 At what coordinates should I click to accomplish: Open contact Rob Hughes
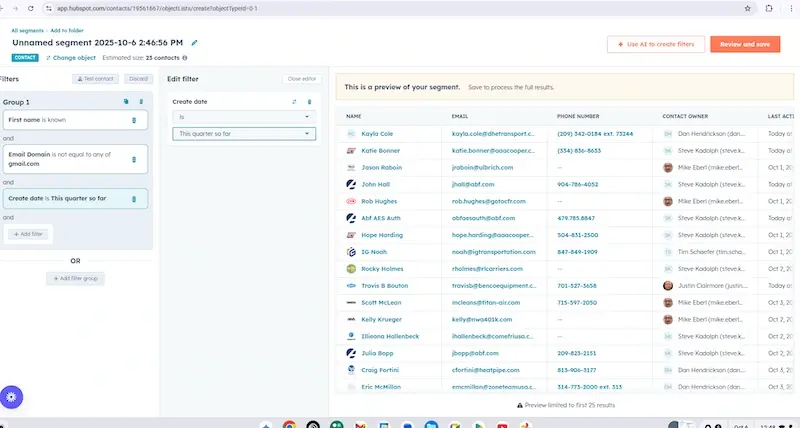point(379,202)
